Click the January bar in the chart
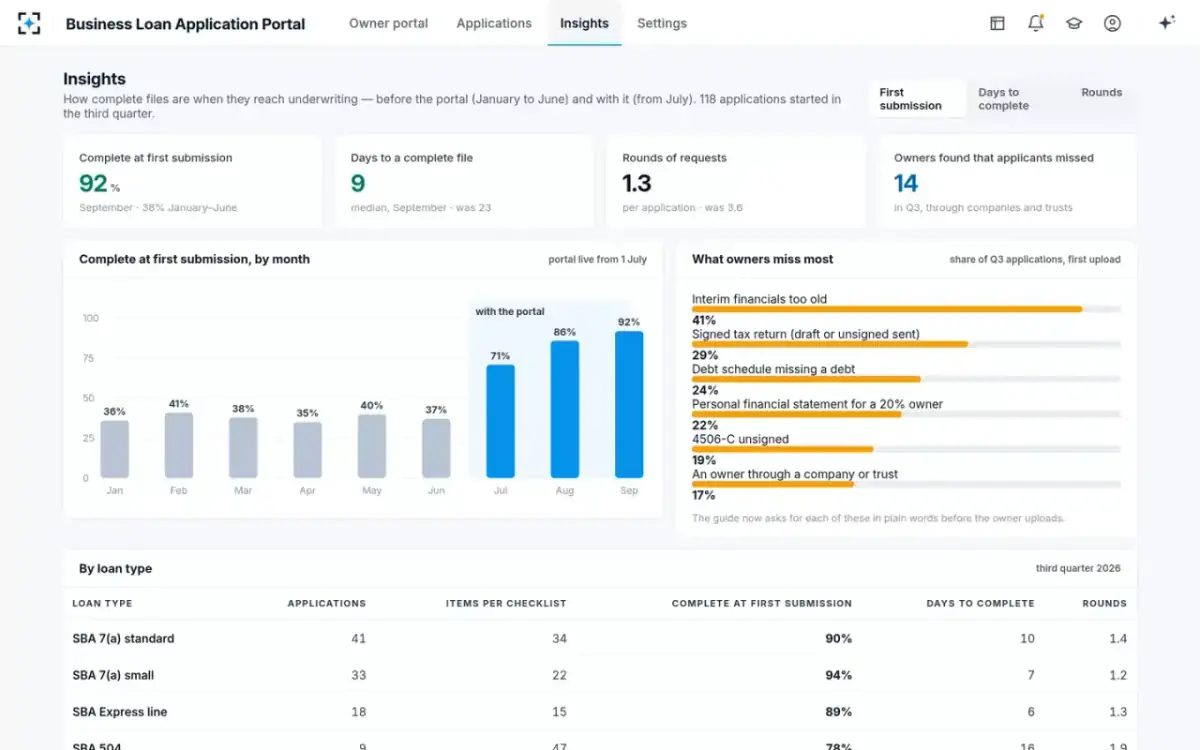1200x750 pixels. (115, 449)
